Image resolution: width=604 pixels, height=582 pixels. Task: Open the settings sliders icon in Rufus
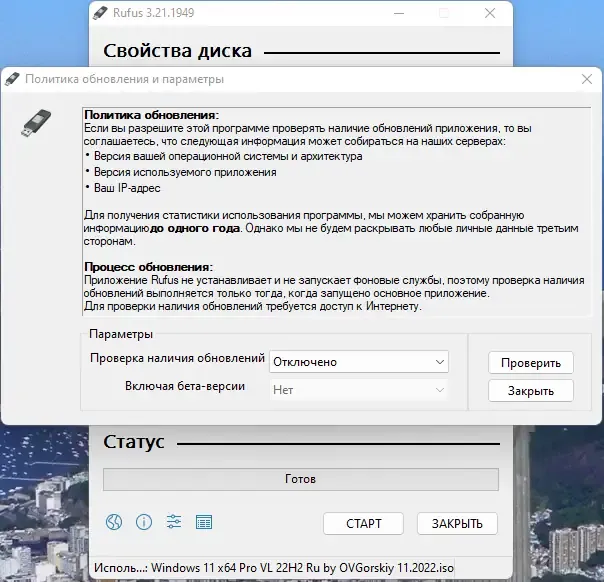(x=174, y=522)
